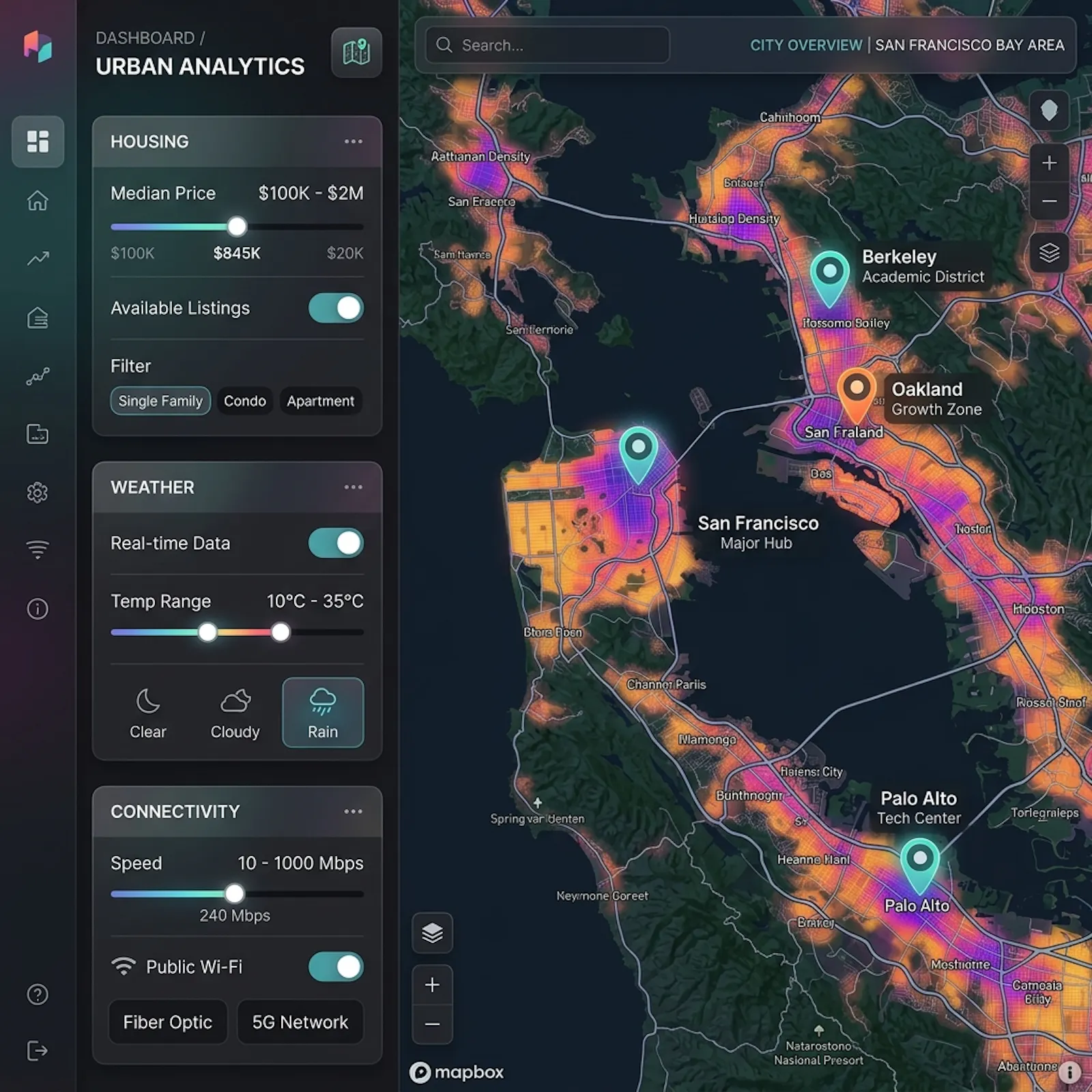Click the map view button beside Urban Analytics
Screen dimensions: 1092x1092
(x=356, y=53)
